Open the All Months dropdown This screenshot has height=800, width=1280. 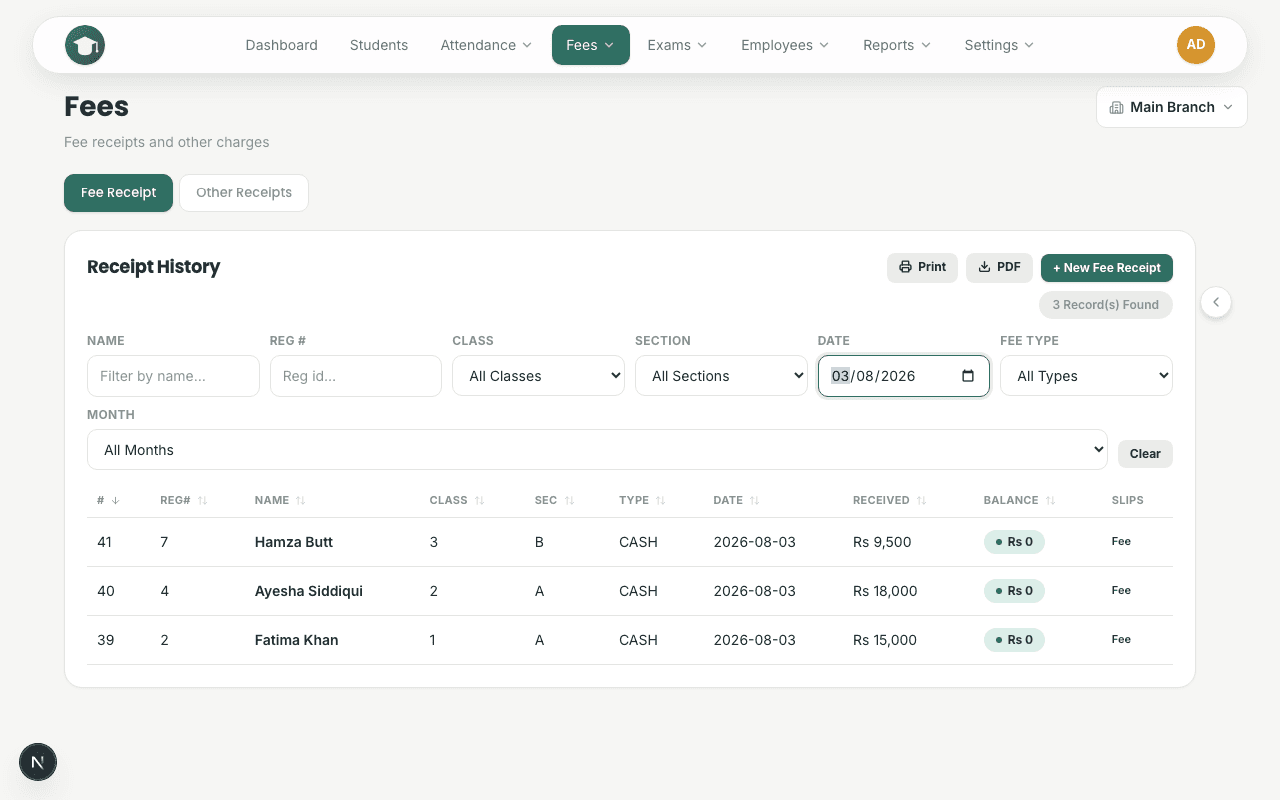point(597,450)
